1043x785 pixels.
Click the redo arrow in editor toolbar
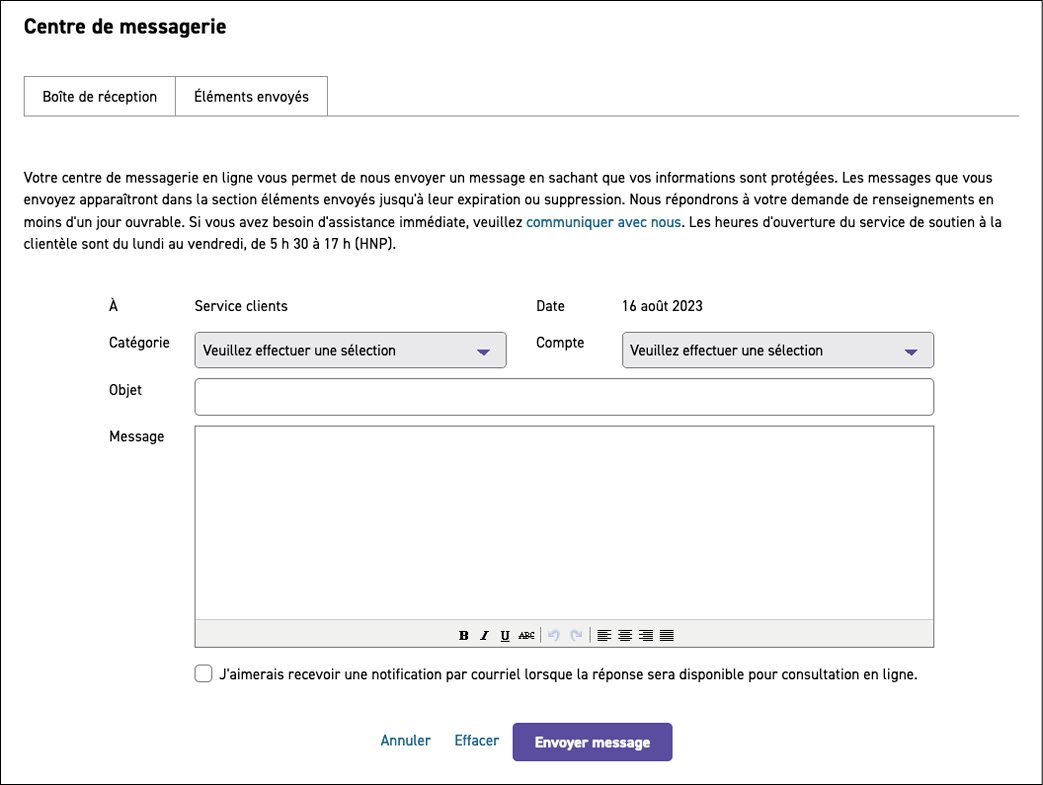coord(576,635)
